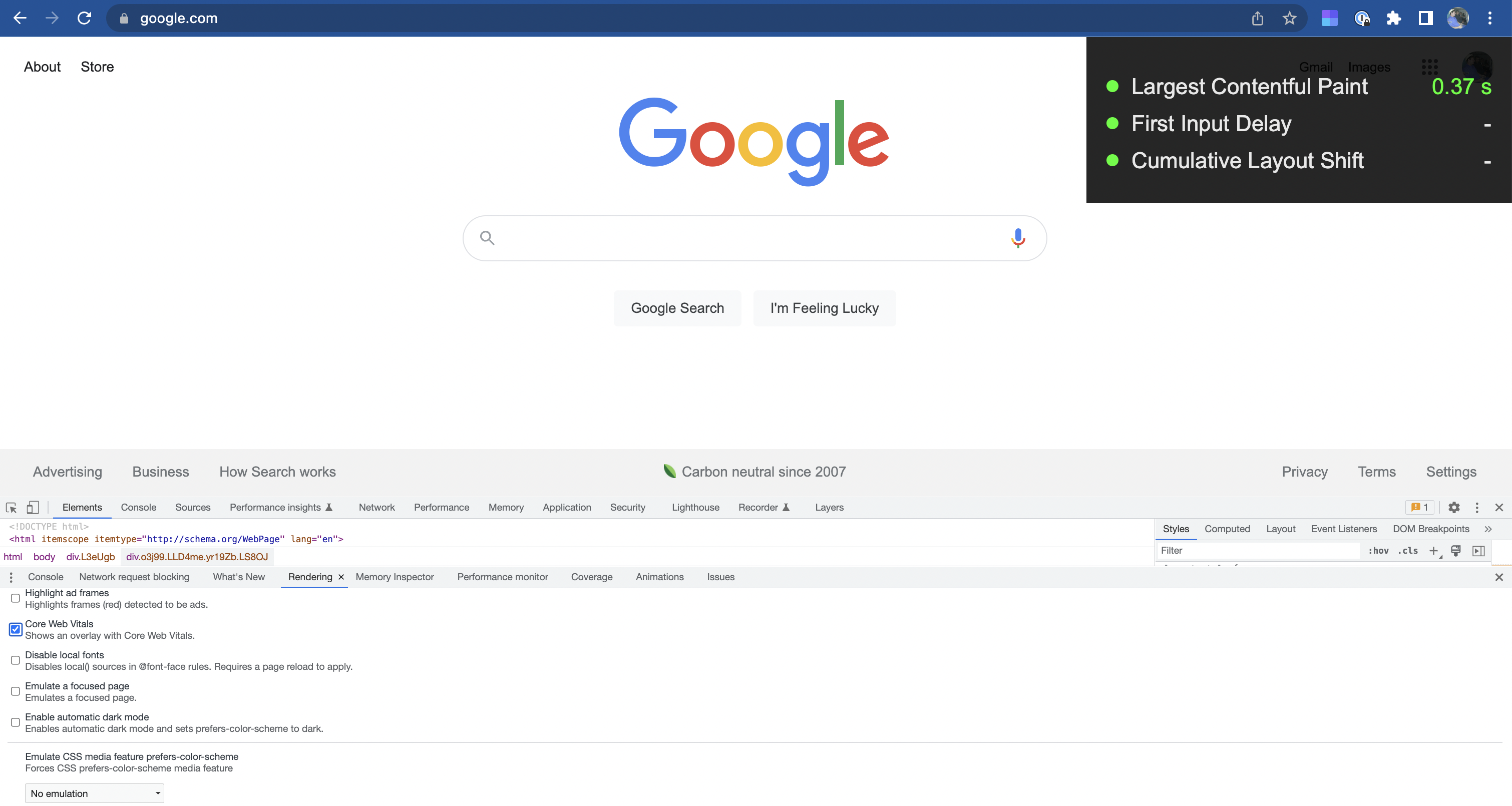The height and width of the screenshot is (806, 1512).
Task: Reload the page with refresh icon
Action: [x=84, y=18]
